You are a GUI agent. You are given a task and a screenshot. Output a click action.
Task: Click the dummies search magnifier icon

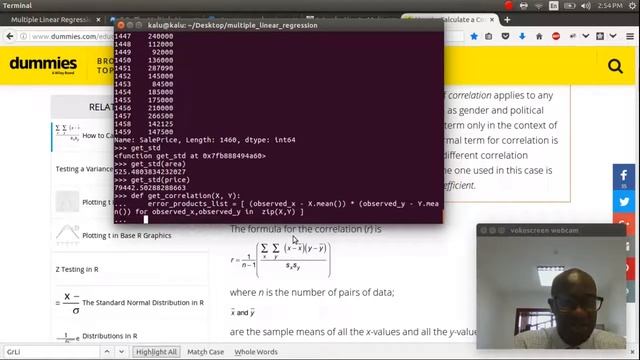615,66
